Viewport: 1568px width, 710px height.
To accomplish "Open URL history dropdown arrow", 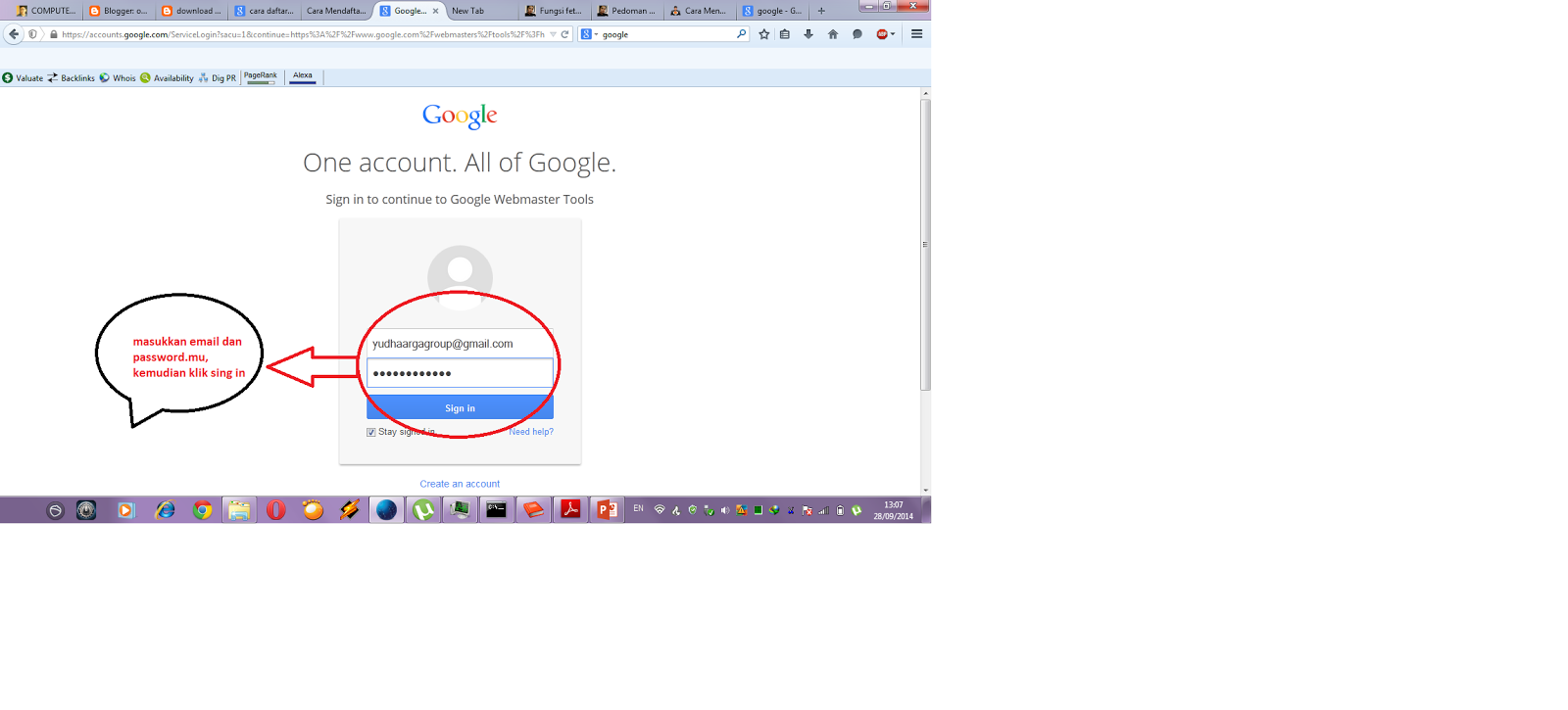I will coord(553,34).
